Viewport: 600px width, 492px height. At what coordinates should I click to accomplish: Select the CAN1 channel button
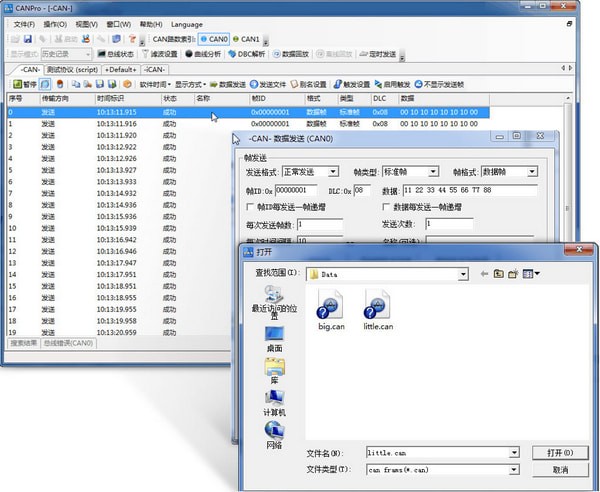[x=246, y=39]
